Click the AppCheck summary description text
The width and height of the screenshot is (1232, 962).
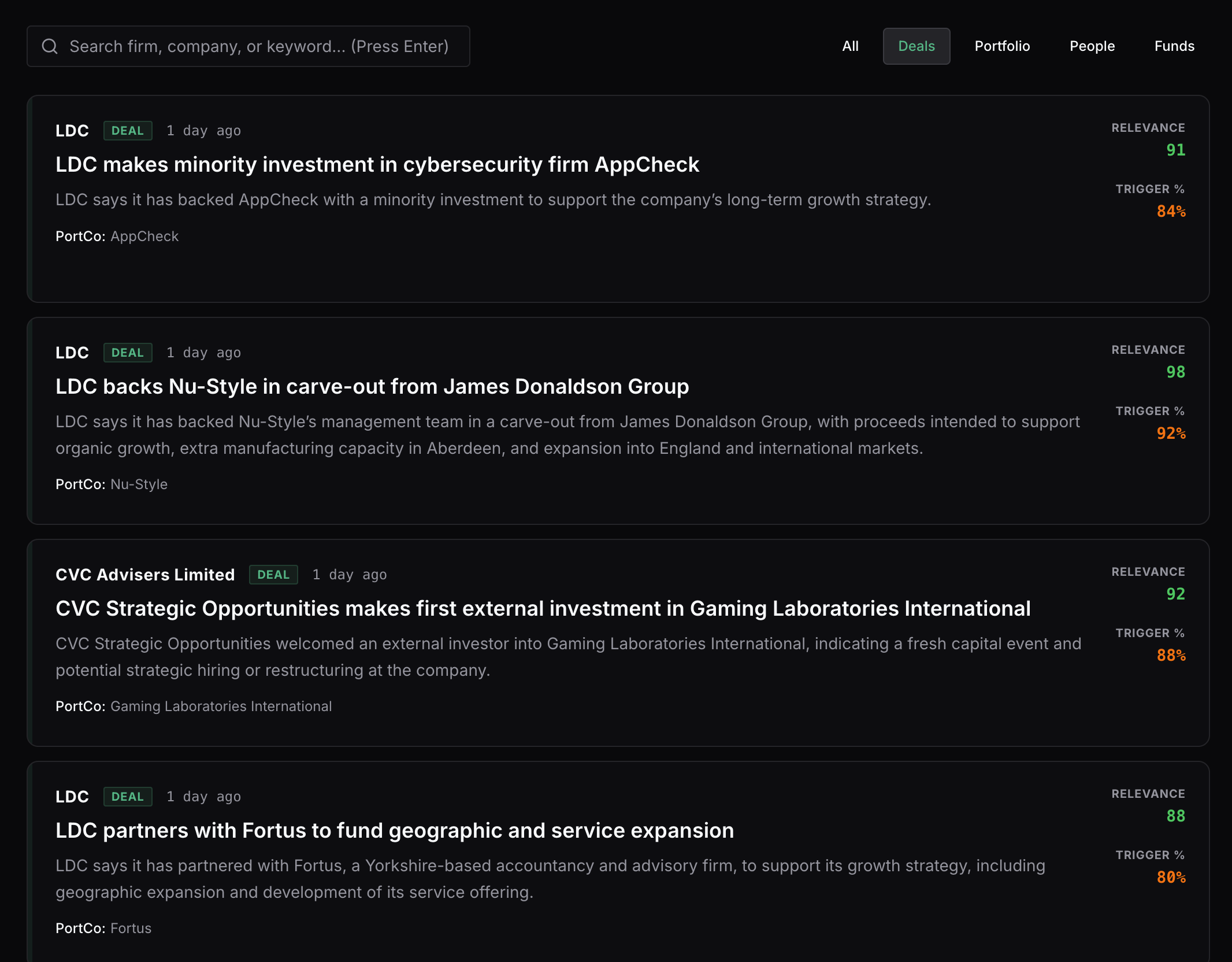point(493,200)
